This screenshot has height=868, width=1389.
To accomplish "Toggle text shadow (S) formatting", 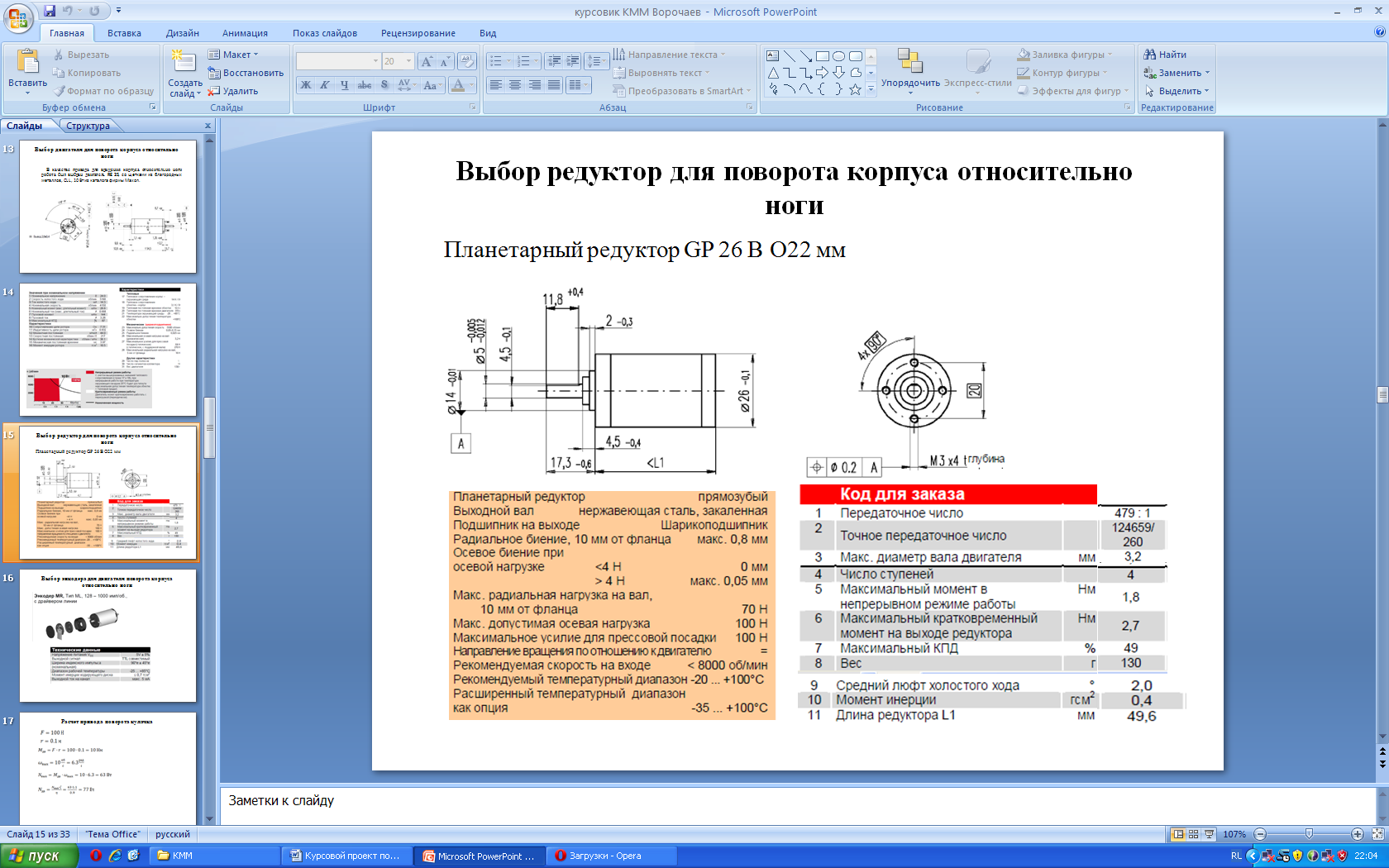I will click(x=384, y=85).
